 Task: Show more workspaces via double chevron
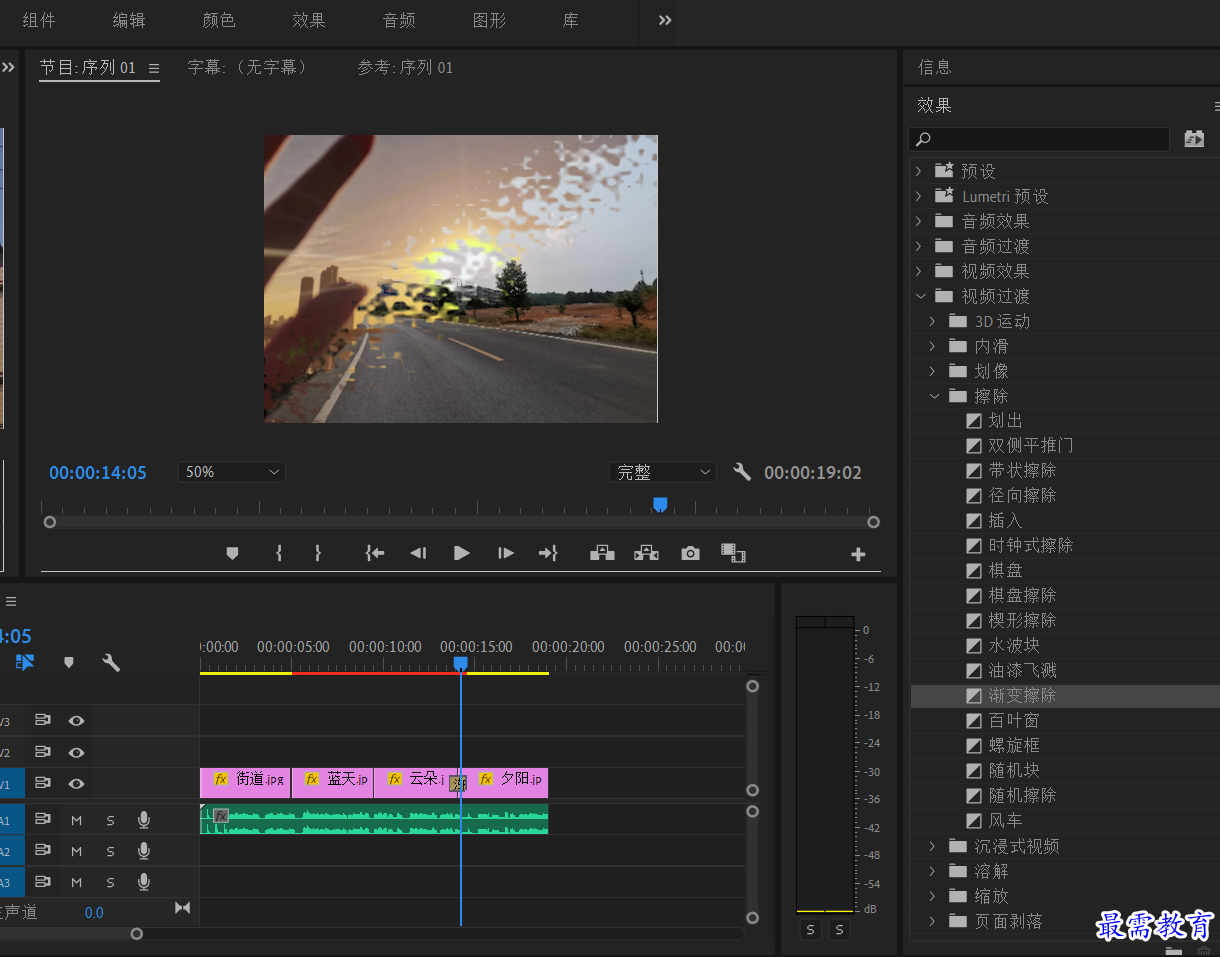(x=665, y=20)
